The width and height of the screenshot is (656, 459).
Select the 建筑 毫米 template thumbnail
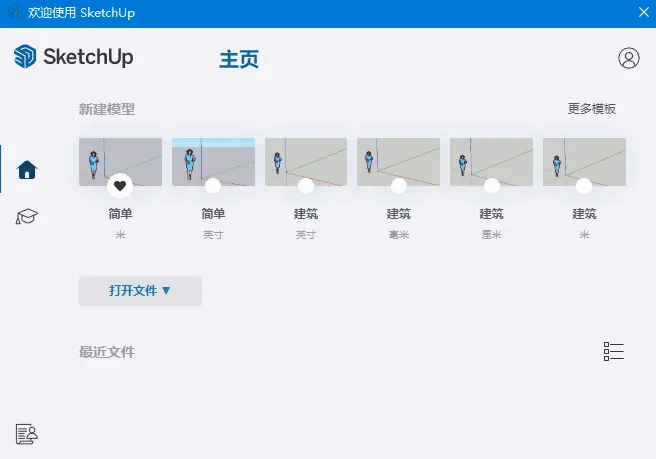pyautogui.click(x=398, y=162)
